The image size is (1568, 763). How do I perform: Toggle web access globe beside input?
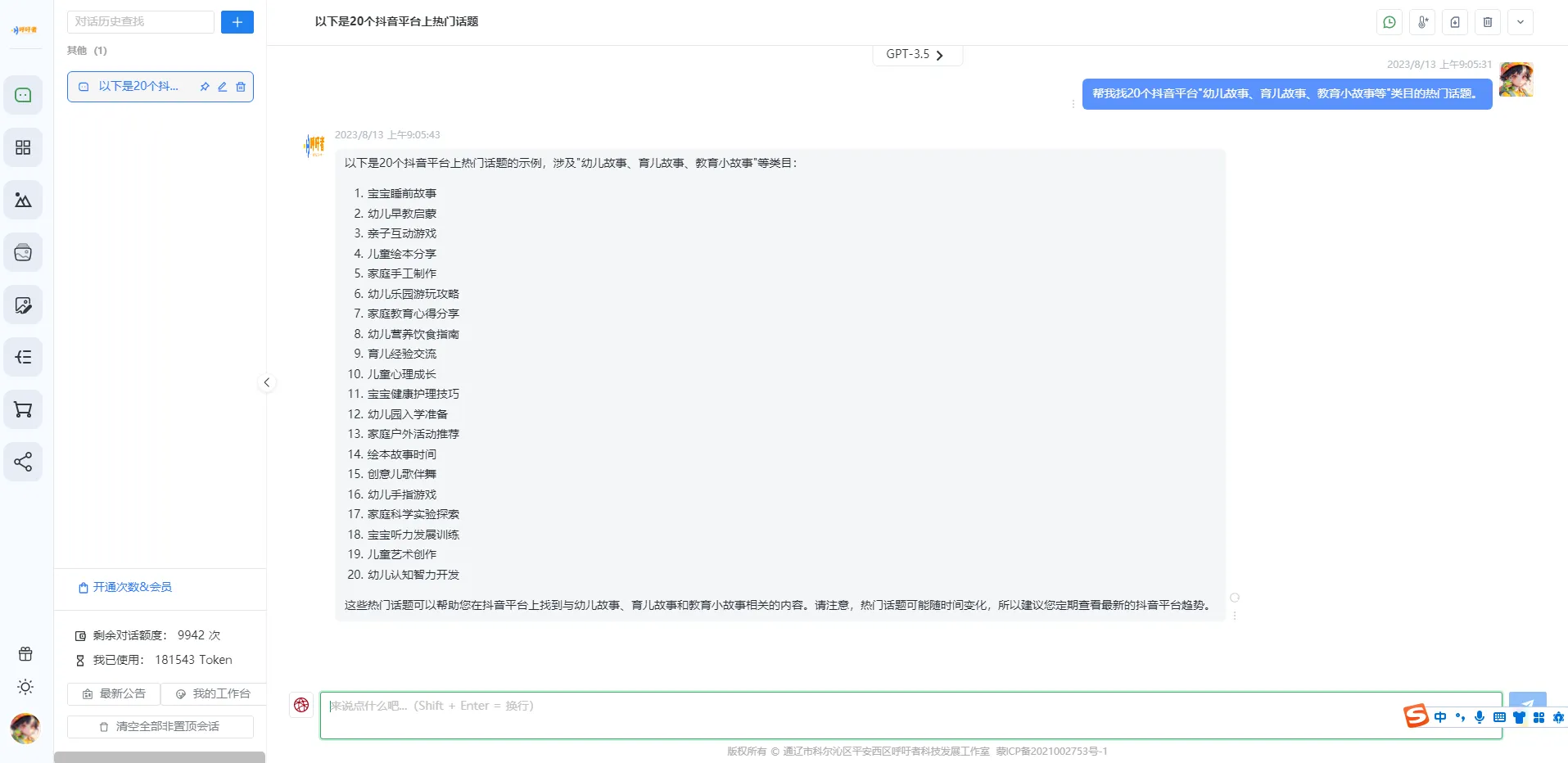[301, 705]
